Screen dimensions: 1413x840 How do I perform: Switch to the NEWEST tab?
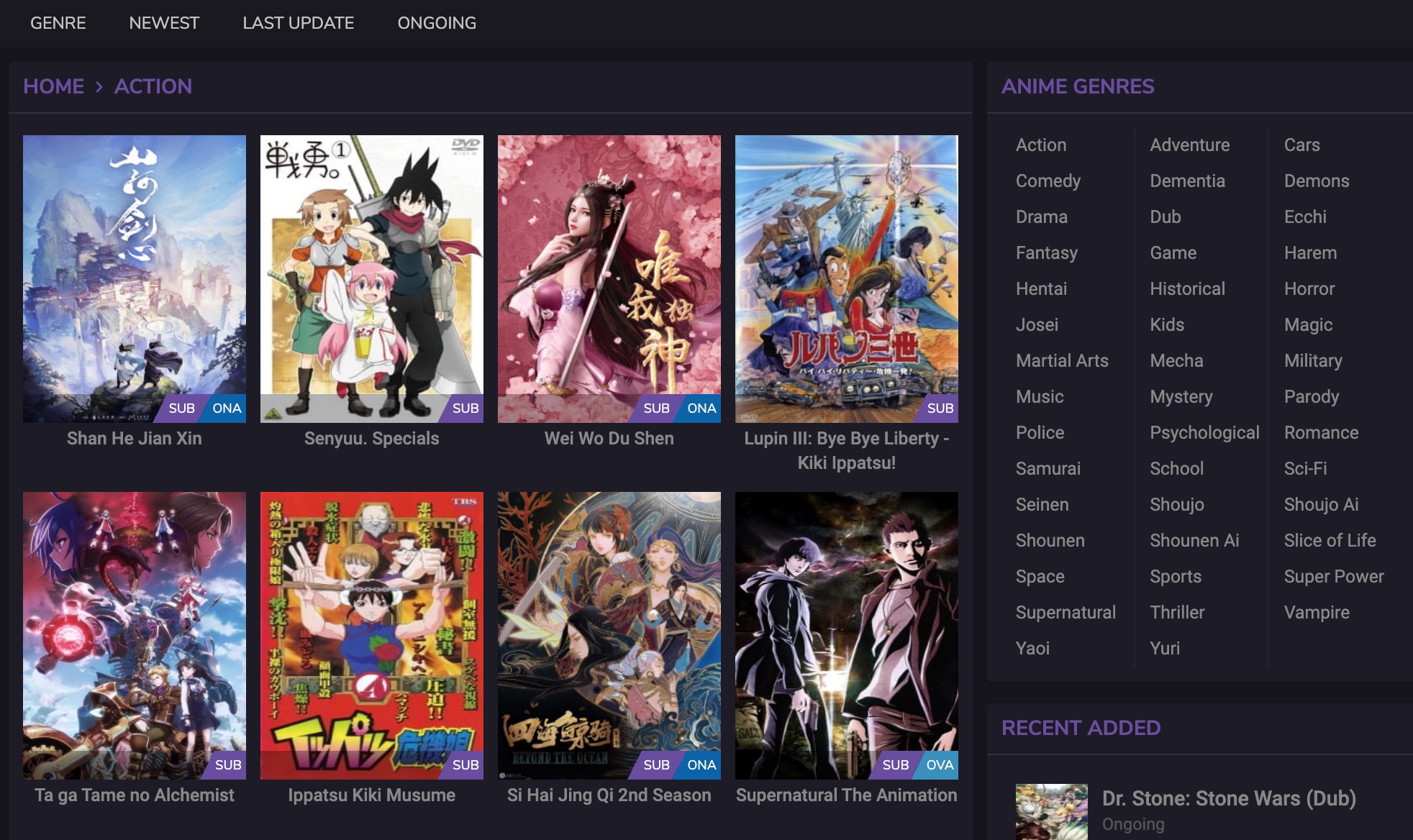164,23
